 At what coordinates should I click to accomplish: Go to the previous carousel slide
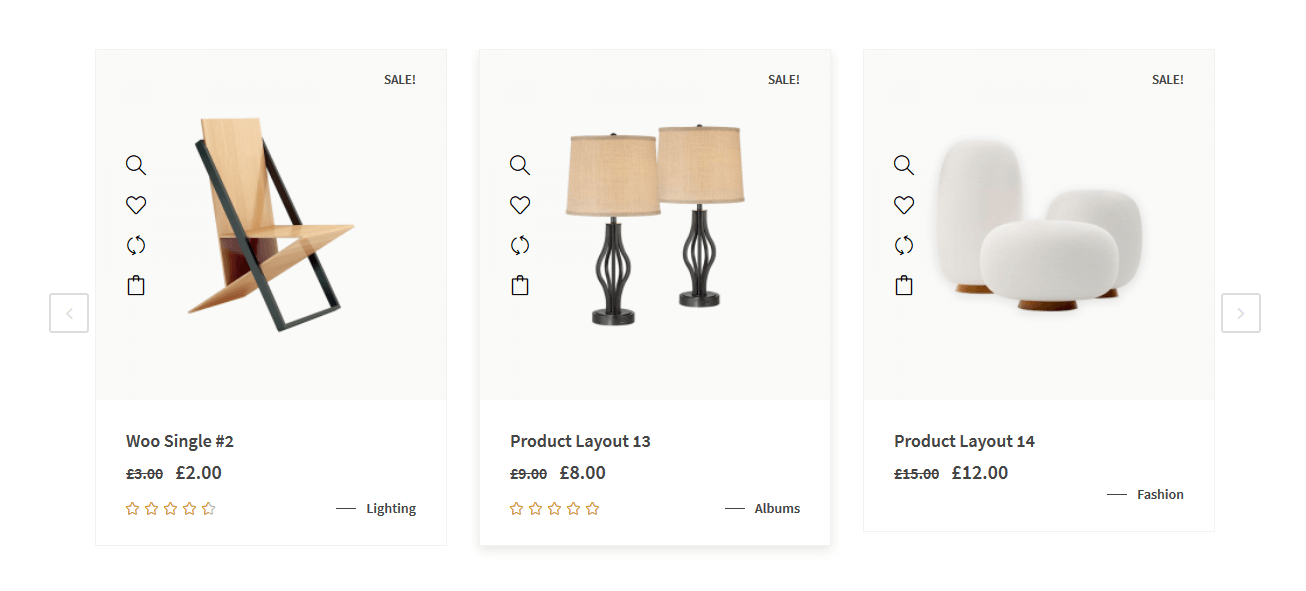tap(69, 313)
